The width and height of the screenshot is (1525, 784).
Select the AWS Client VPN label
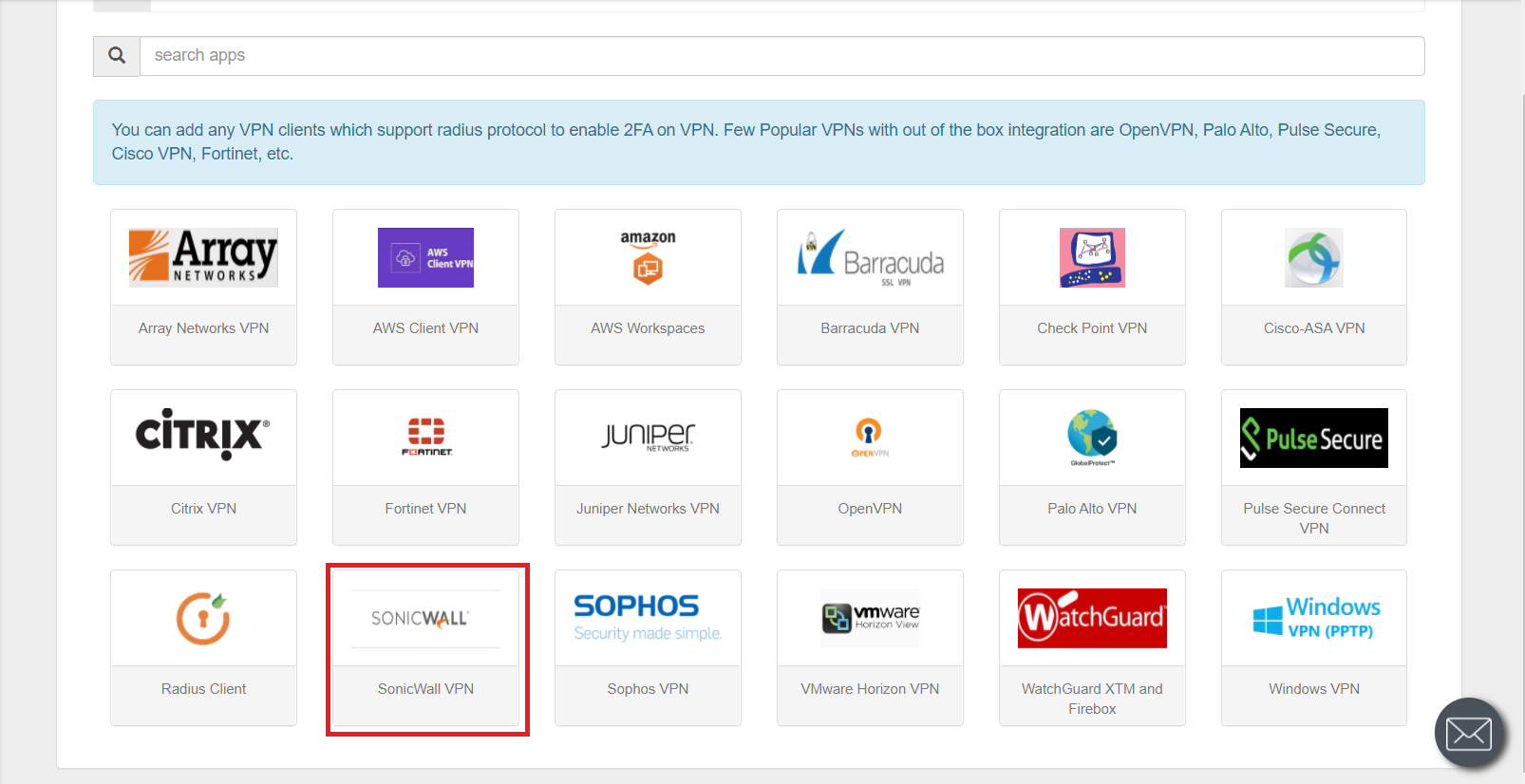[x=425, y=328]
